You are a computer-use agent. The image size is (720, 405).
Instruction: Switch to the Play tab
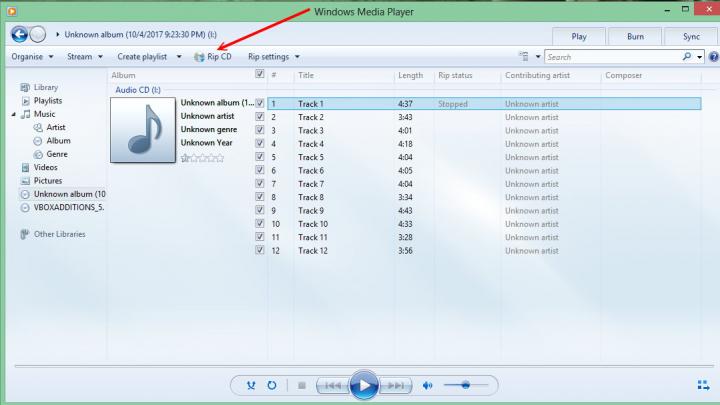pos(579,36)
